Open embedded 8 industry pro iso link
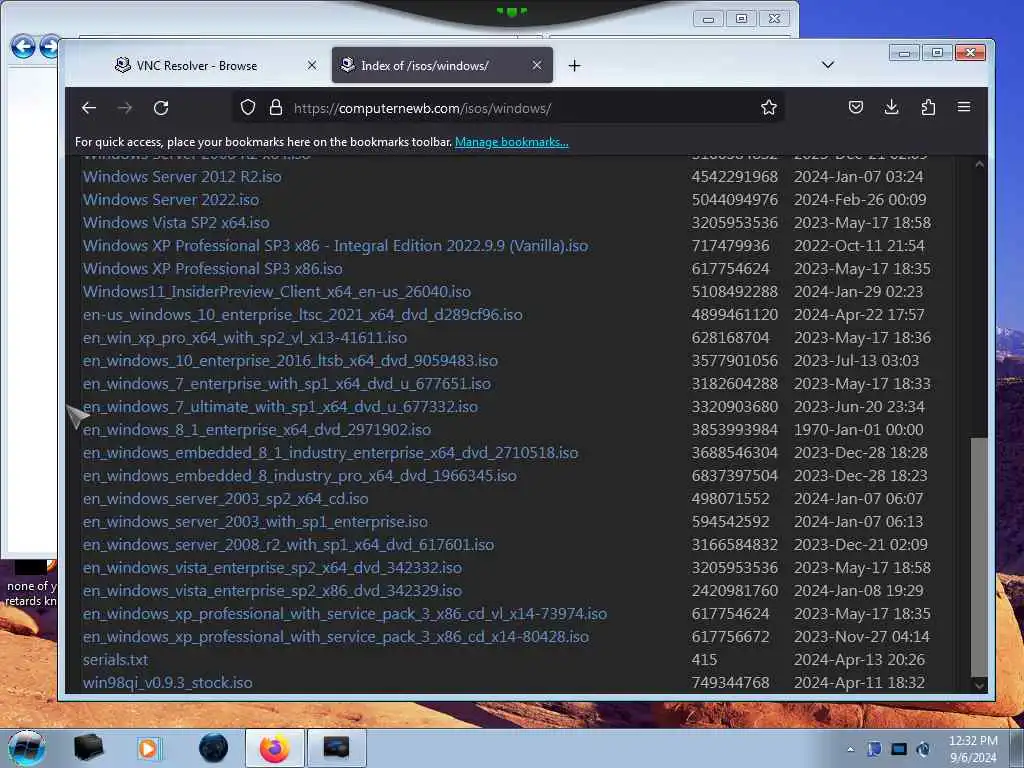 (300, 475)
